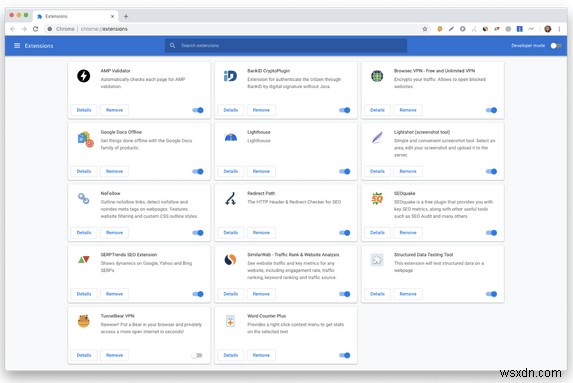The height and width of the screenshot is (383, 573).
Task: Click the TunnelBear VPN bear icon
Action: pyautogui.click(x=84, y=321)
